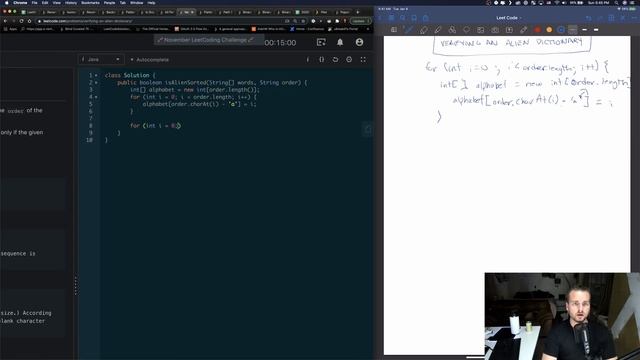640x360 pixels.
Task: Select the thickest stroke thickness option
Action: [596, 30]
